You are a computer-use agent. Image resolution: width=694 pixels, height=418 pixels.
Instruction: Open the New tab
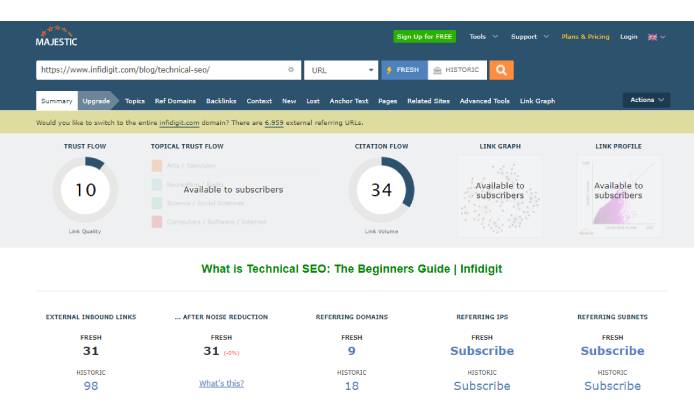click(x=289, y=101)
